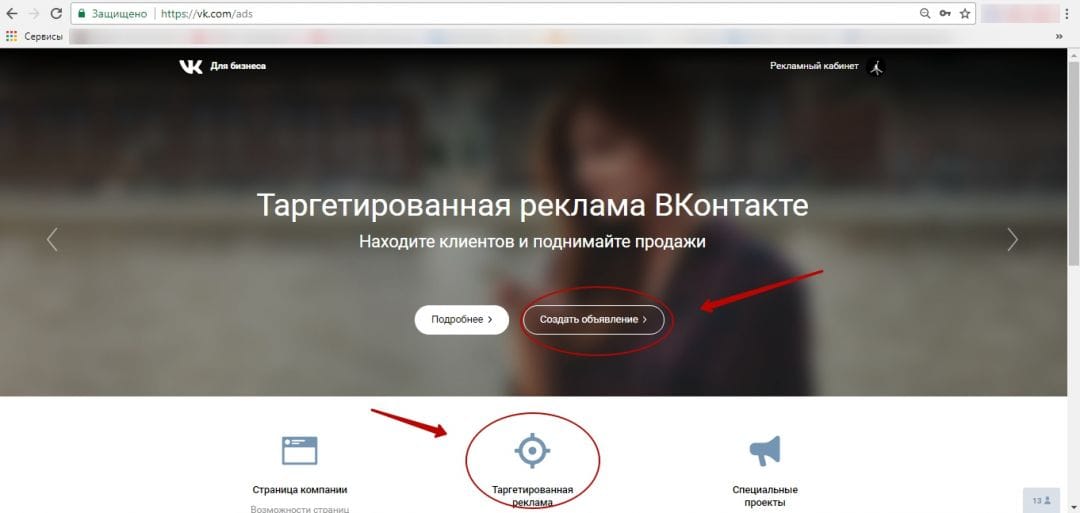The height and width of the screenshot is (513, 1080).
Task: Click the profile avatar near Рекламный кабинет
Action: click(876, 67)
